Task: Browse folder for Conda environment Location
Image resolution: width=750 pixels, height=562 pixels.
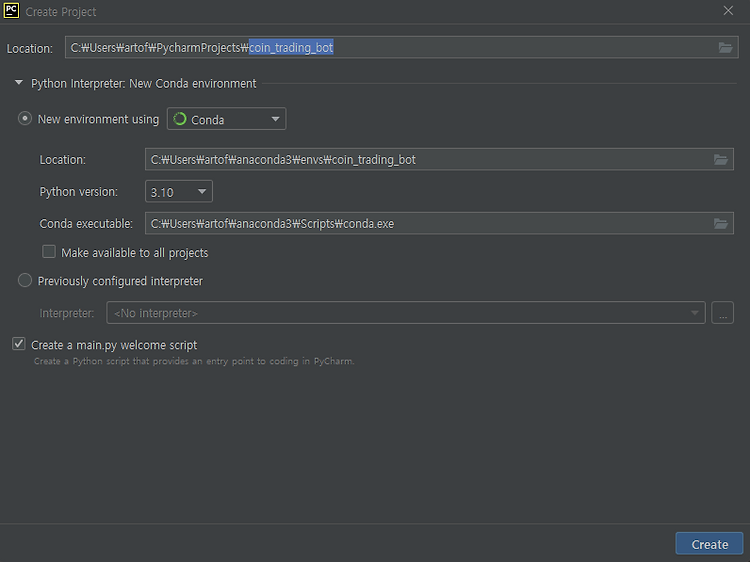Action: pyautogui.click(x=720, y=159)
